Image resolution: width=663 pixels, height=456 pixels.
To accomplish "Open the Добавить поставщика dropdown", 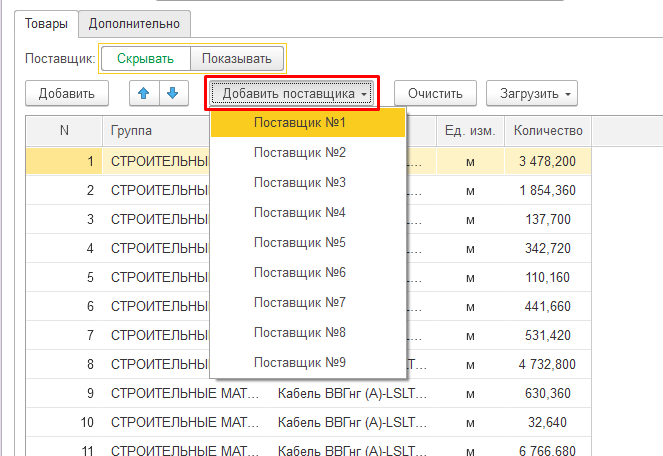I will (294, 94).
